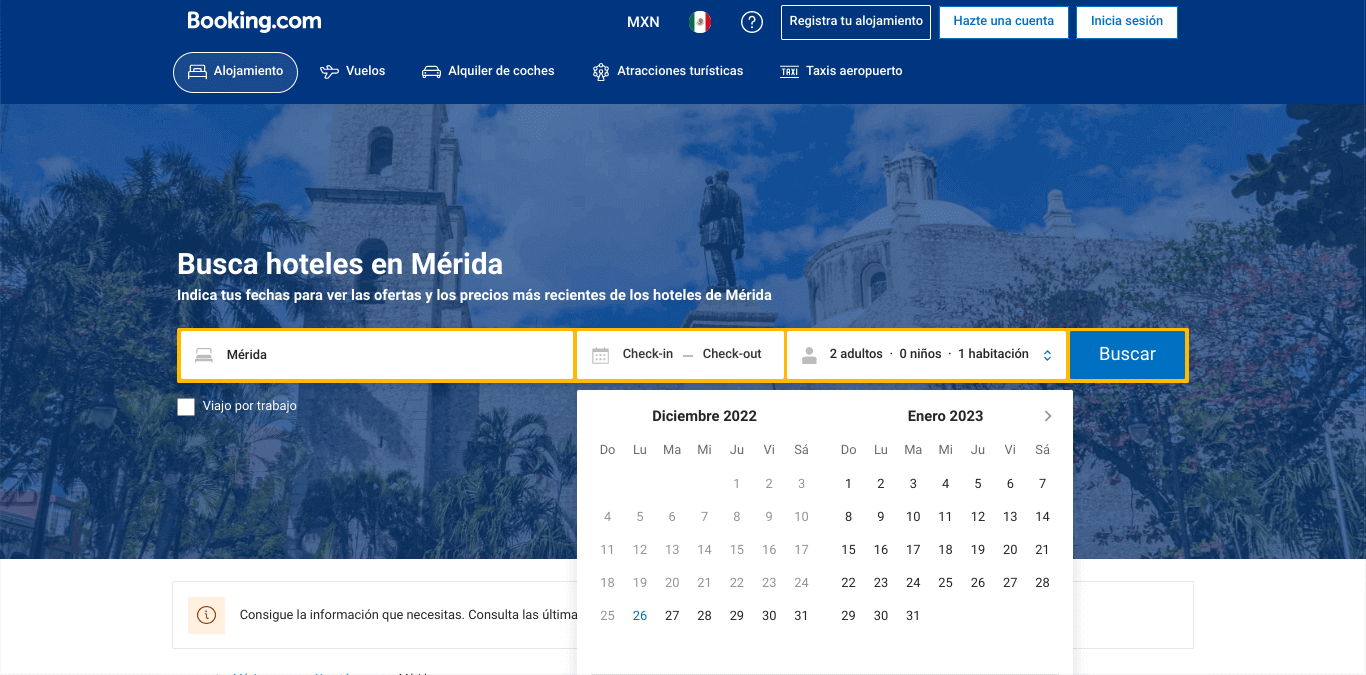Click the bed icon inside the destination field
This screenshot has height=675, width=1366.
(x=204, y=353)
